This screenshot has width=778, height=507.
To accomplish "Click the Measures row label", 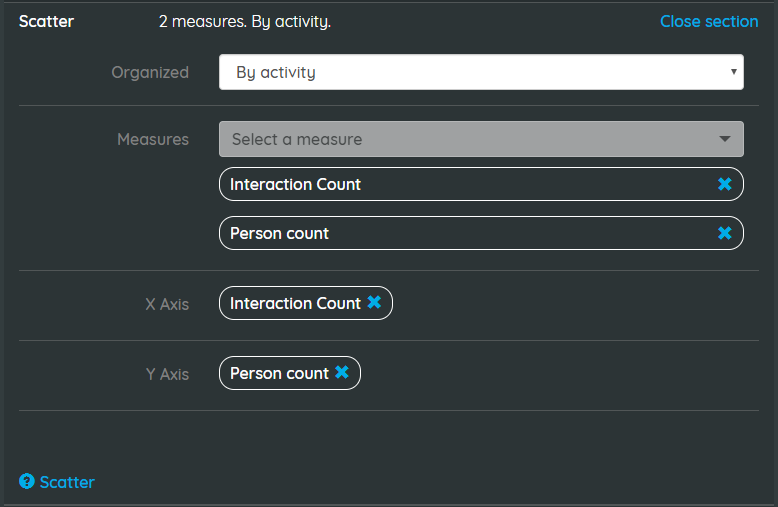I will pyautogui.click(x=153, y=139).
